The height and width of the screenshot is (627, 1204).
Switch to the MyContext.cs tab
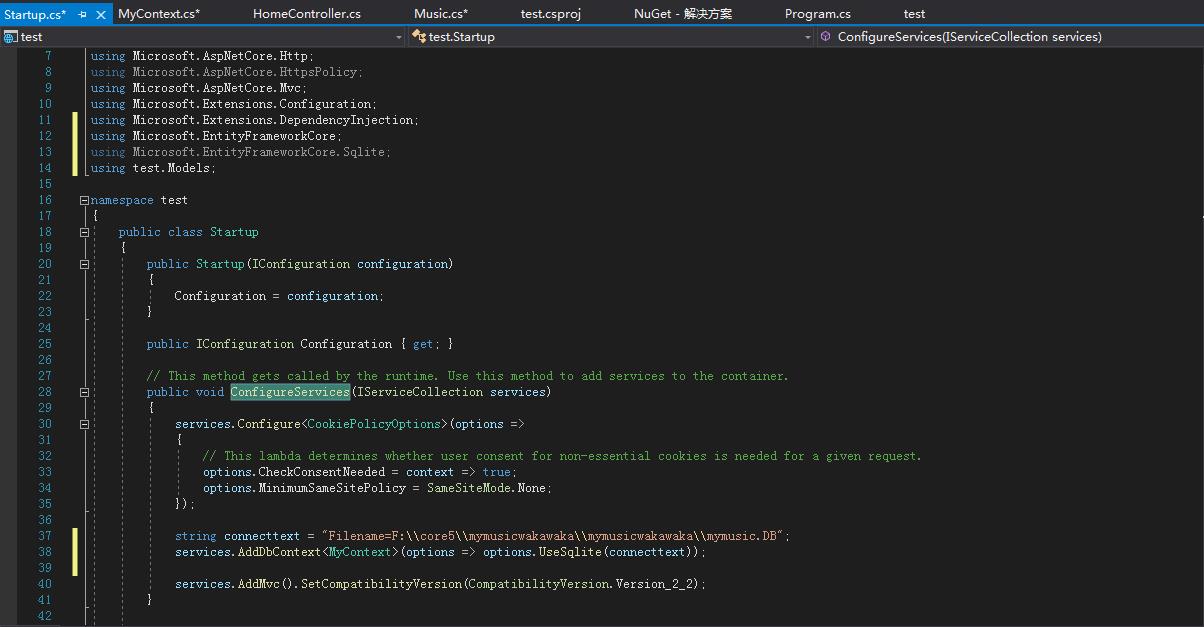pyautogui.click(x=159, y=14)
